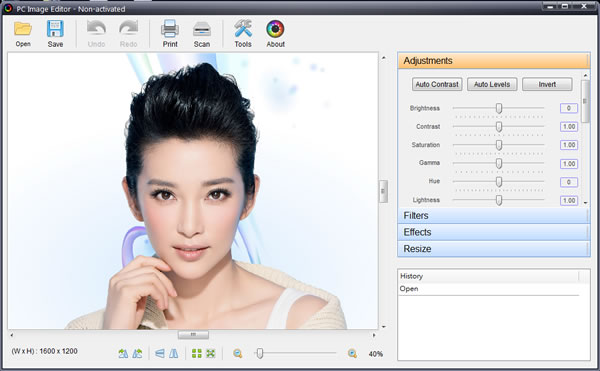Flip the image horizontally
Image resolution: width=600 pixels, height=371 pixels.
(174, 353)
